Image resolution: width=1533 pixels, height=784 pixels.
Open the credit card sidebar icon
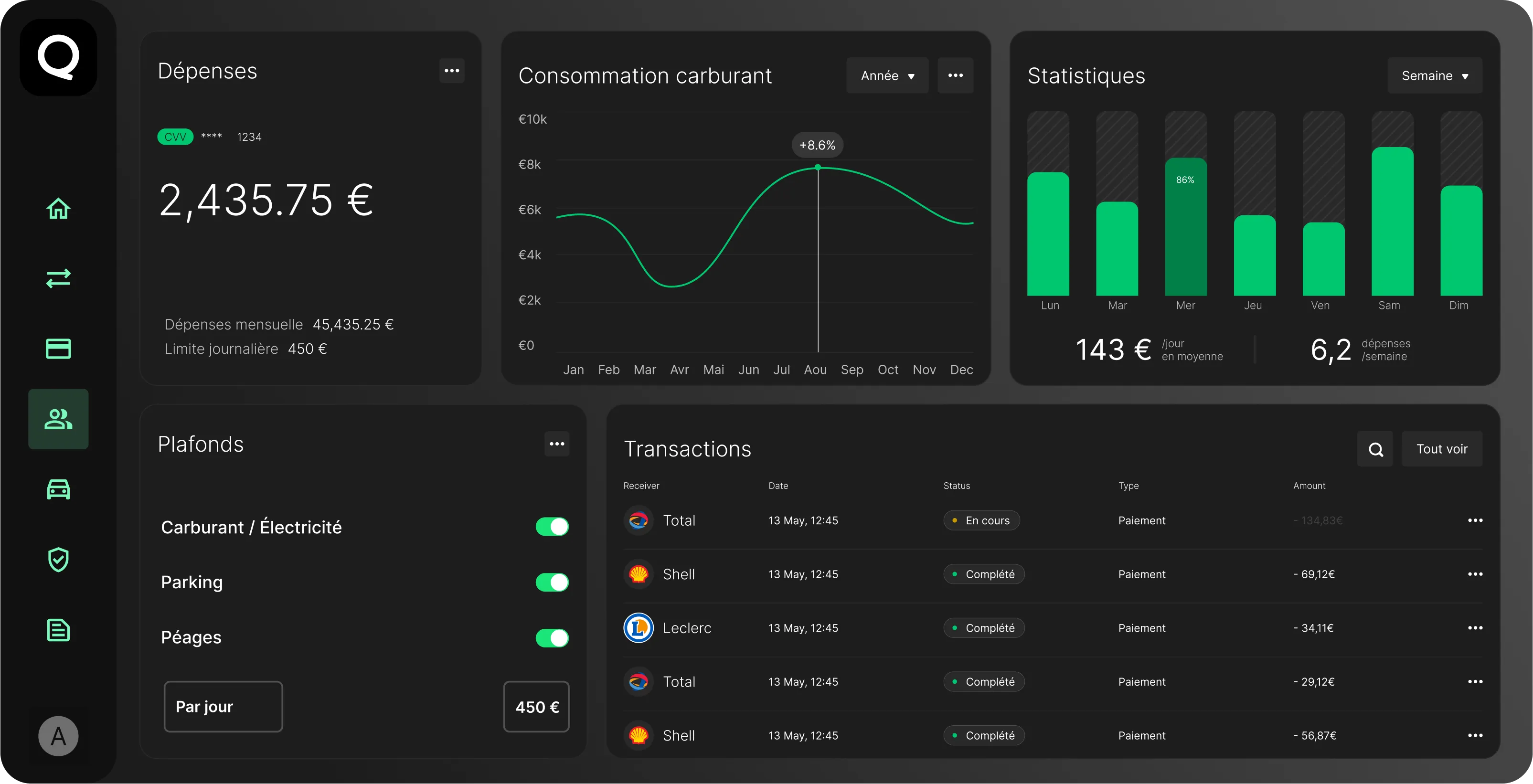(58, 349)
